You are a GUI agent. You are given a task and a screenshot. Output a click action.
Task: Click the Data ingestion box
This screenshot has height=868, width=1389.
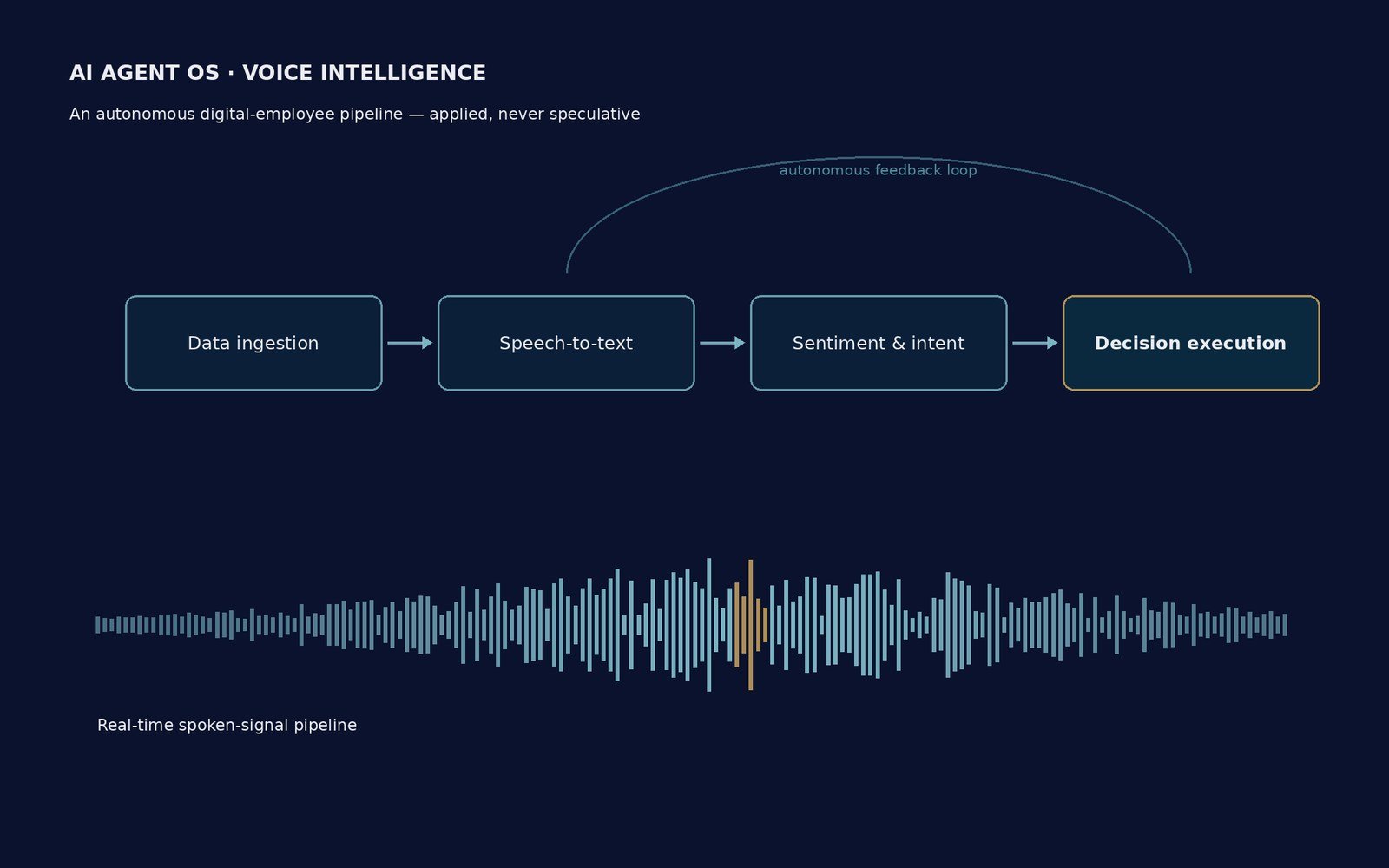click(253, 343)
